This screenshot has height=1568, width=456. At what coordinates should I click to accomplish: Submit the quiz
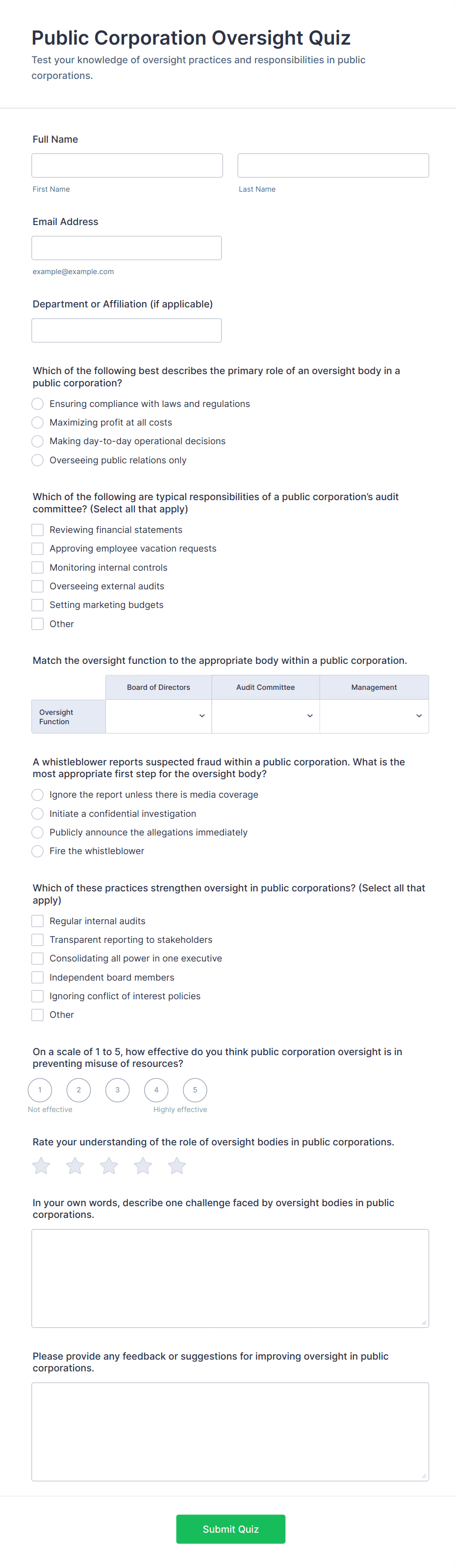point(230,1528)
